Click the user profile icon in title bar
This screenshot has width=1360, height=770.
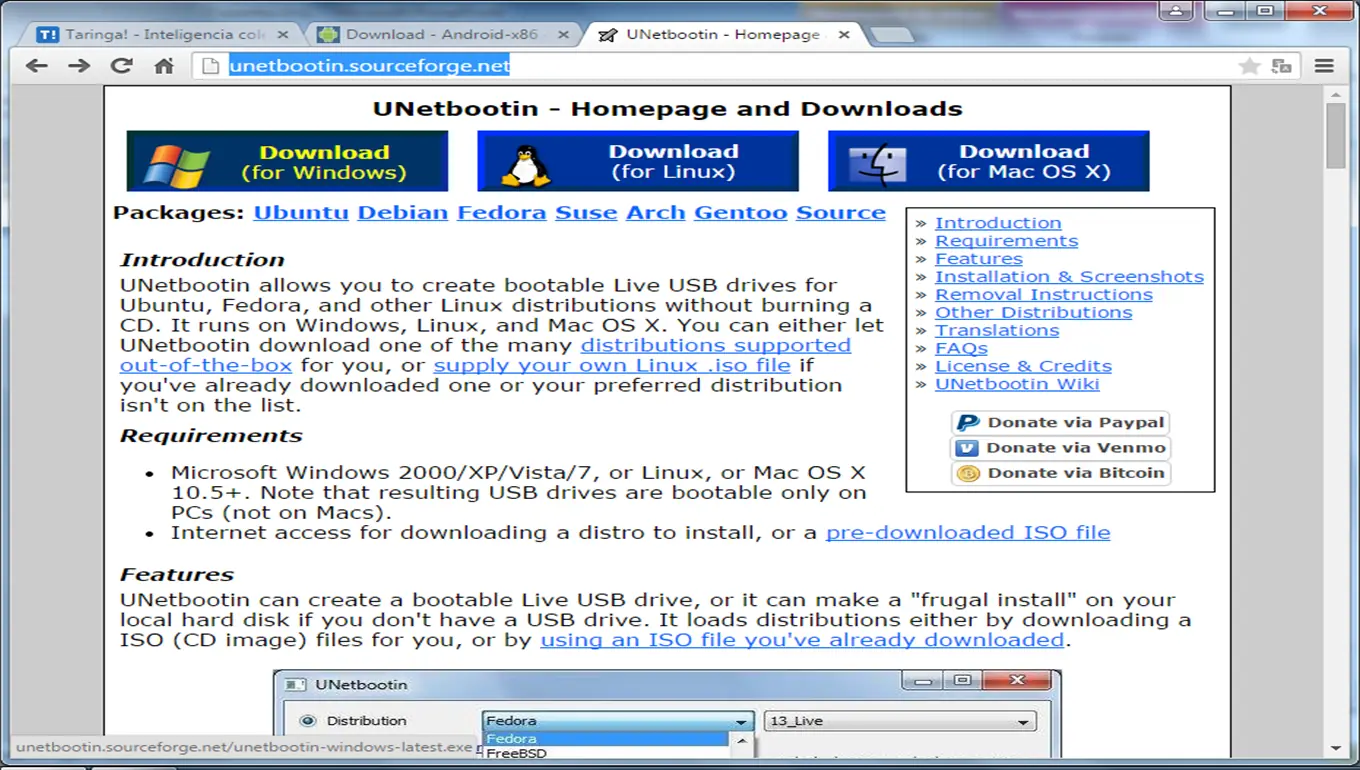pyautogui.click(x=1176, y=11)
